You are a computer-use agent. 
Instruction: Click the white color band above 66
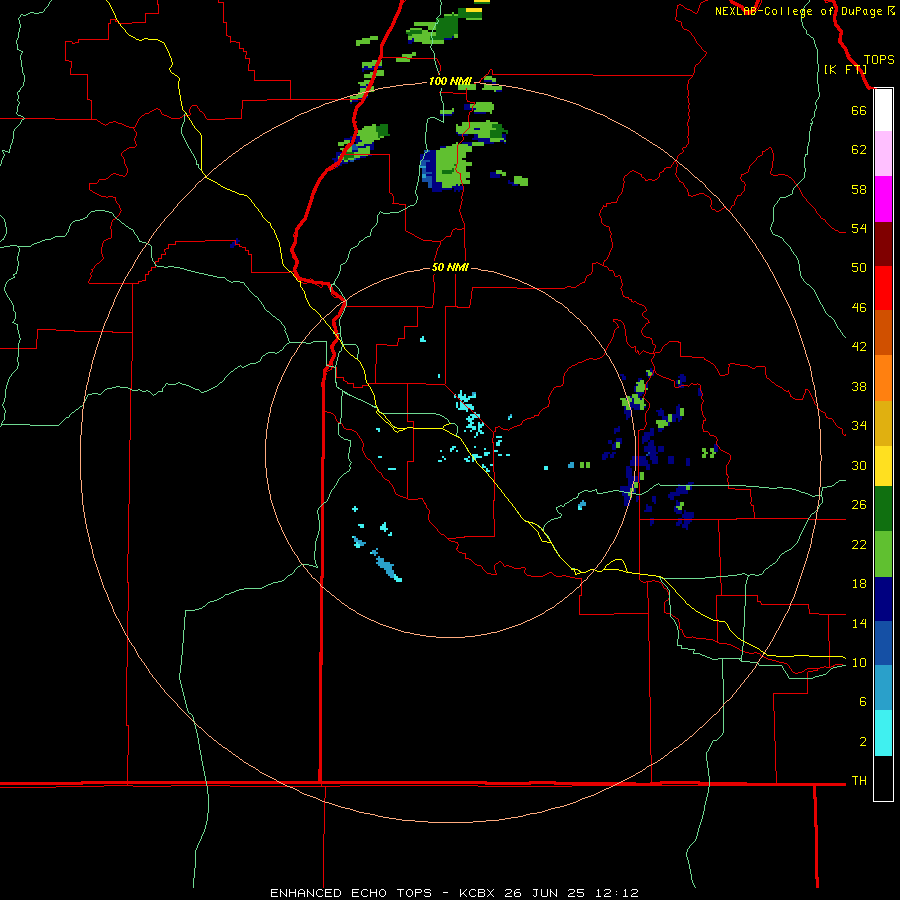(883, 110)
